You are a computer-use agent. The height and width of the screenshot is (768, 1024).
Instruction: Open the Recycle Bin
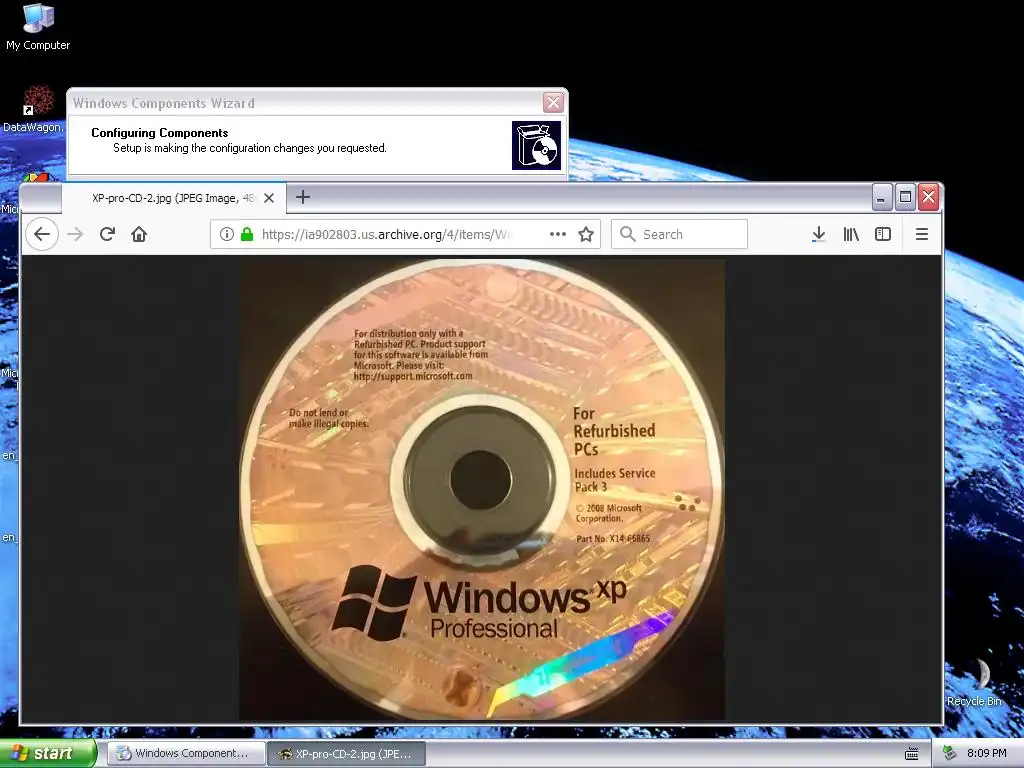click(x=974, y=682)
